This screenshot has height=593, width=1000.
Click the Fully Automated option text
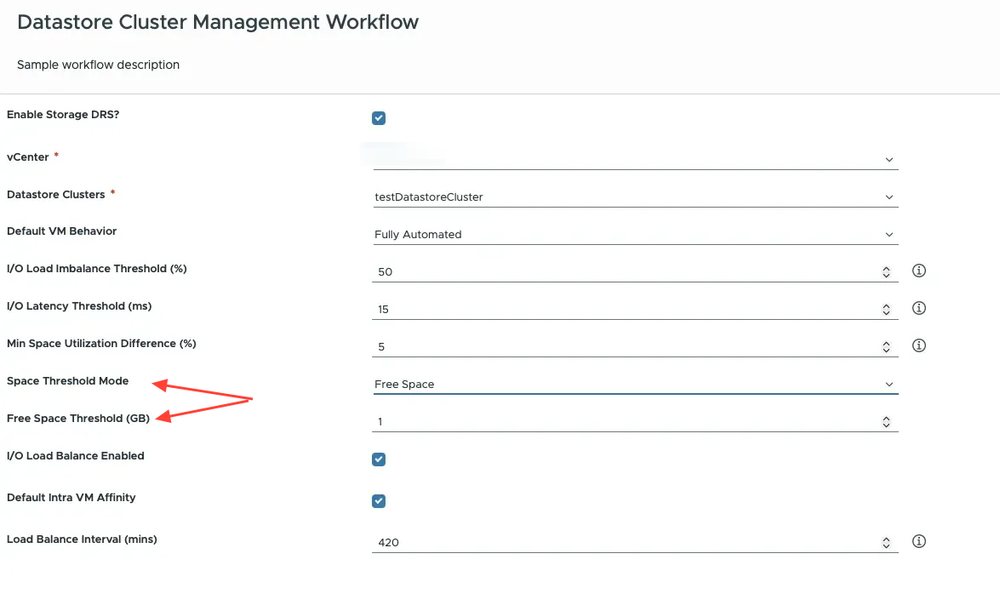pyautogui.click(x=420, y=234)
